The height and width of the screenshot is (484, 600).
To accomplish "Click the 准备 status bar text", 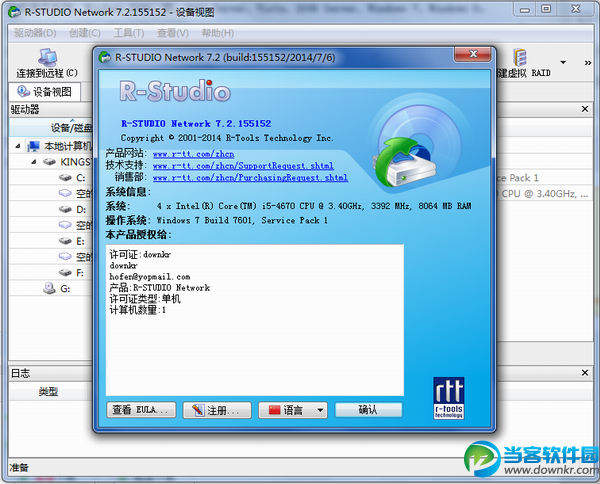I will pyautogui.click(x=19, y=467).
